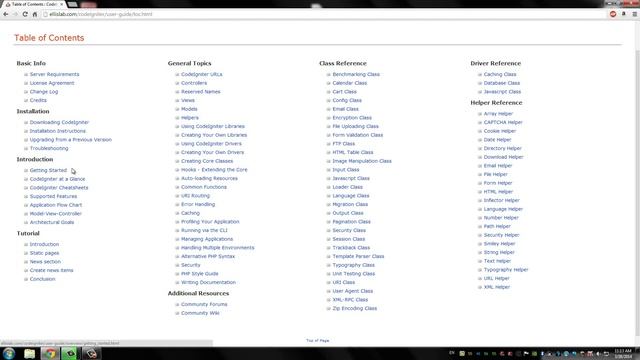Open Session Class link
This screenshot has width=640, height=360.
point(349,239)
